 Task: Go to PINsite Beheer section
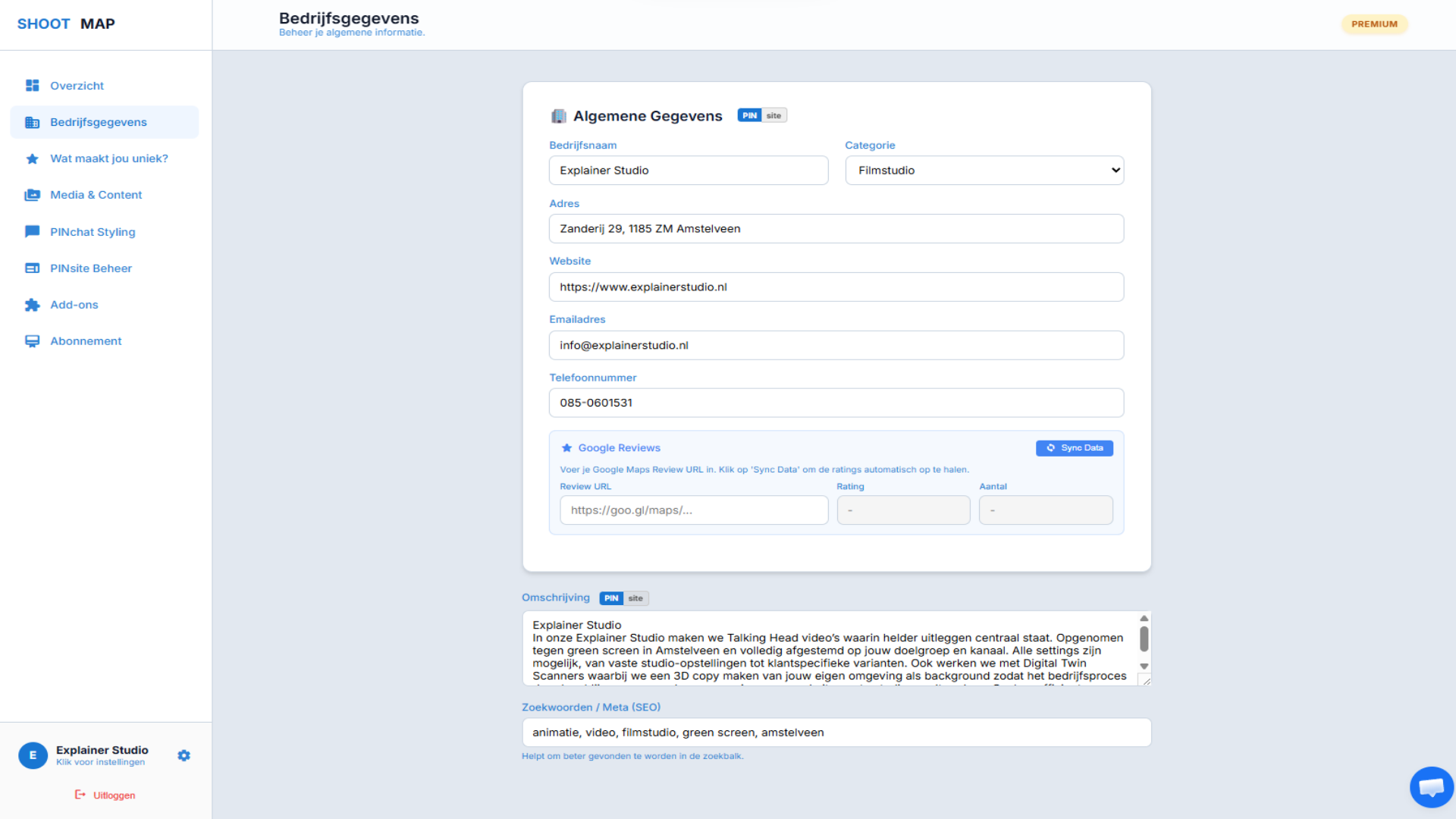tap(91, 268)
